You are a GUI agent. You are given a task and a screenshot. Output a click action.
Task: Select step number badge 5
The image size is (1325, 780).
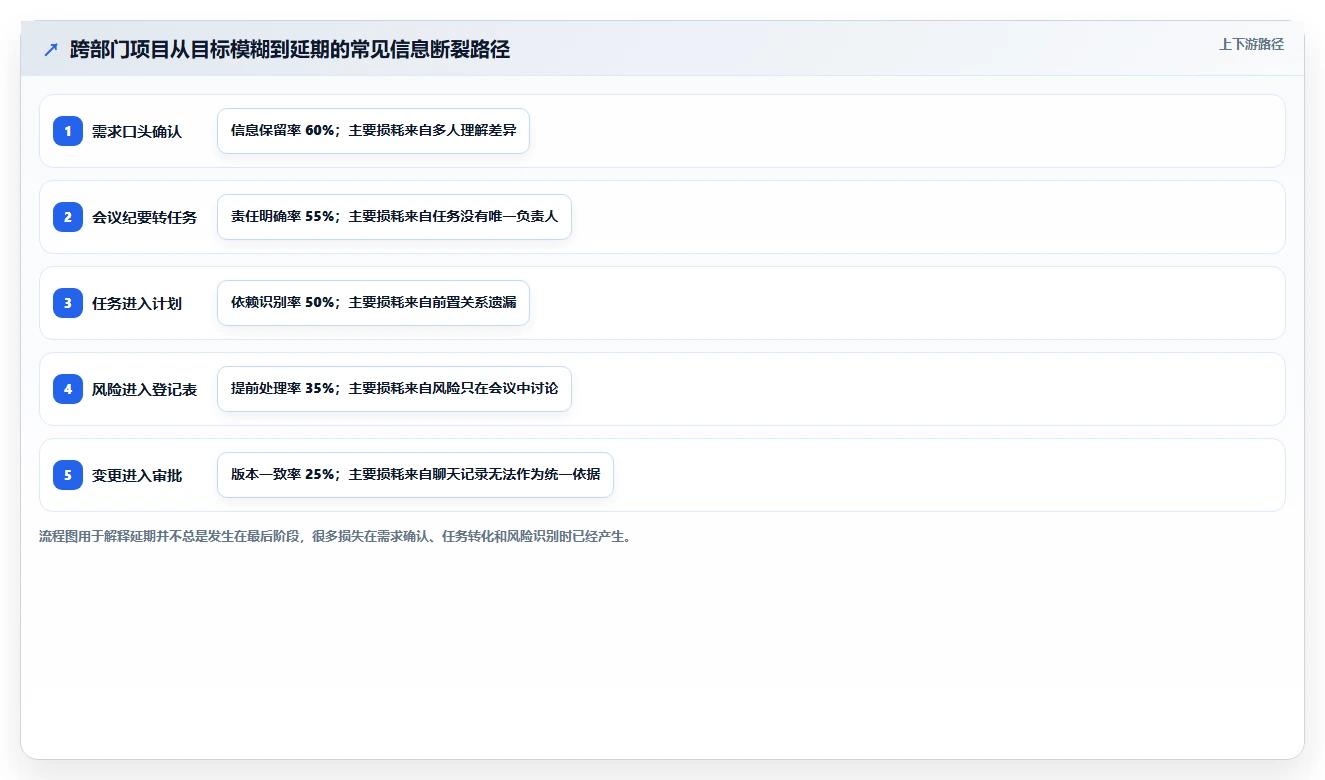tap(68, 475)
